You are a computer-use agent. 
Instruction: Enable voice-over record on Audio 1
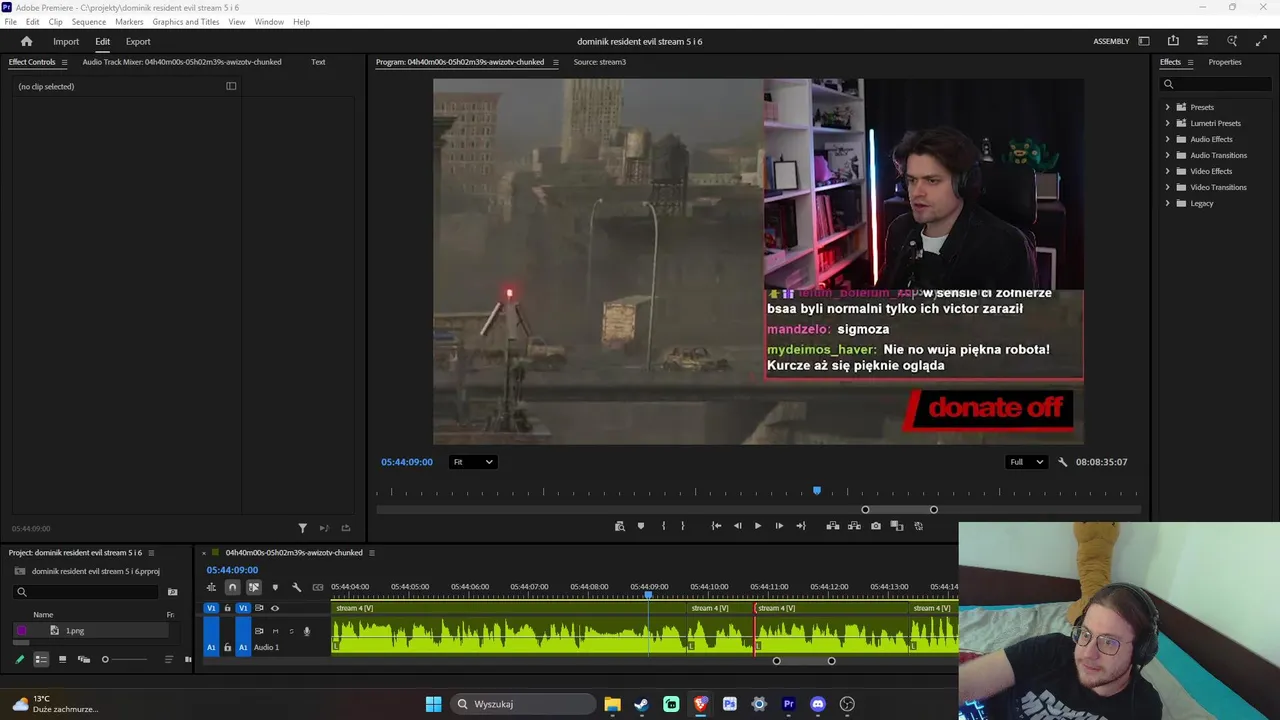coord(307,631)
